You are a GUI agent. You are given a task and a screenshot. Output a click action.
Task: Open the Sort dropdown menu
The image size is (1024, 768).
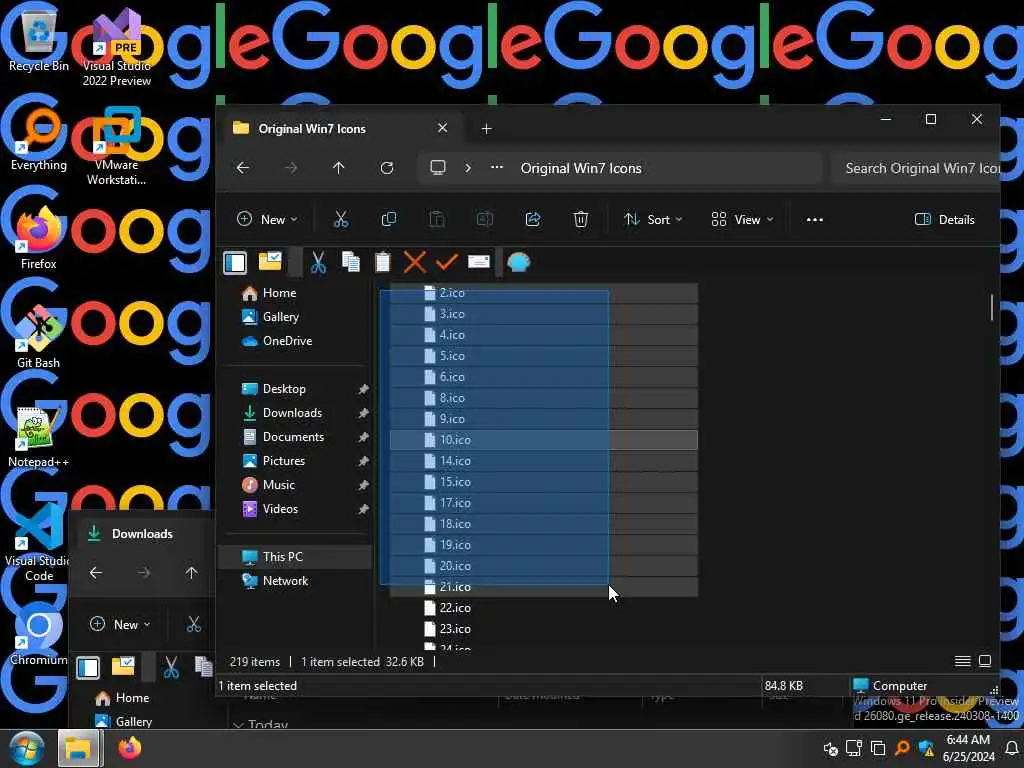point(652,219)
